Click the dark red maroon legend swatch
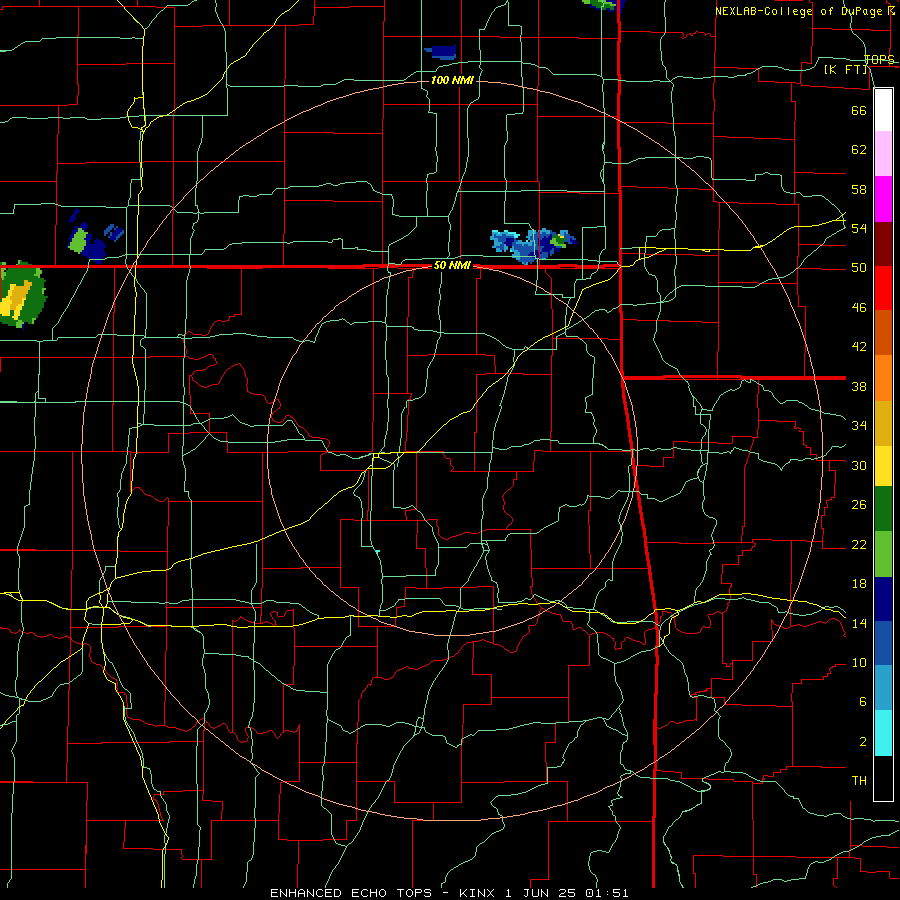This screenshot has width=900, height=900. 883,244
